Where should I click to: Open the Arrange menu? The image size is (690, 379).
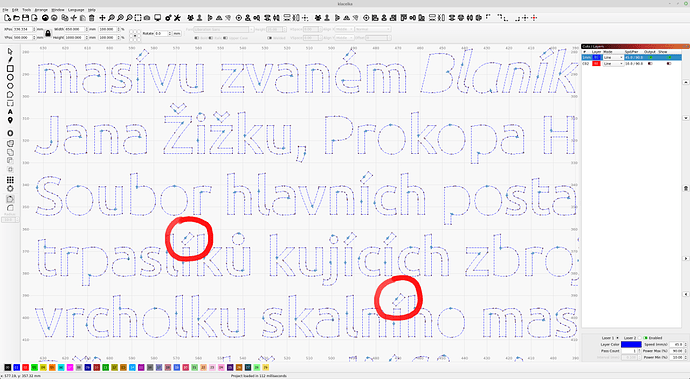[x=41, y=10]
